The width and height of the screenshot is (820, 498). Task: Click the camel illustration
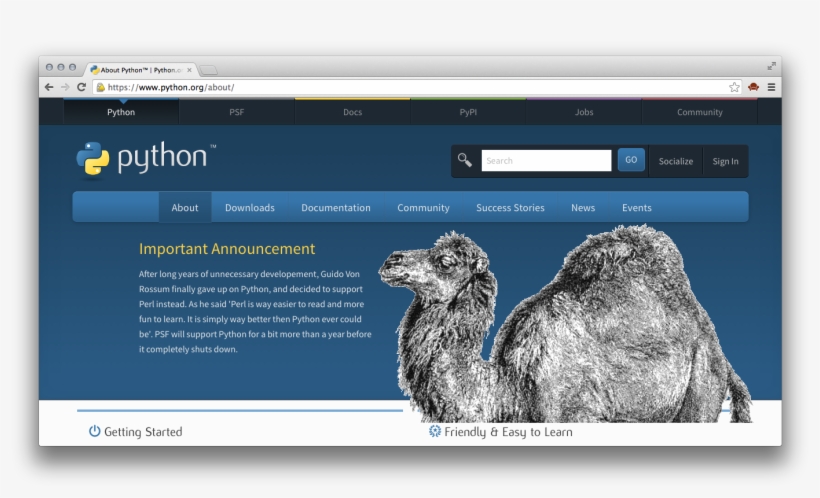565,324
